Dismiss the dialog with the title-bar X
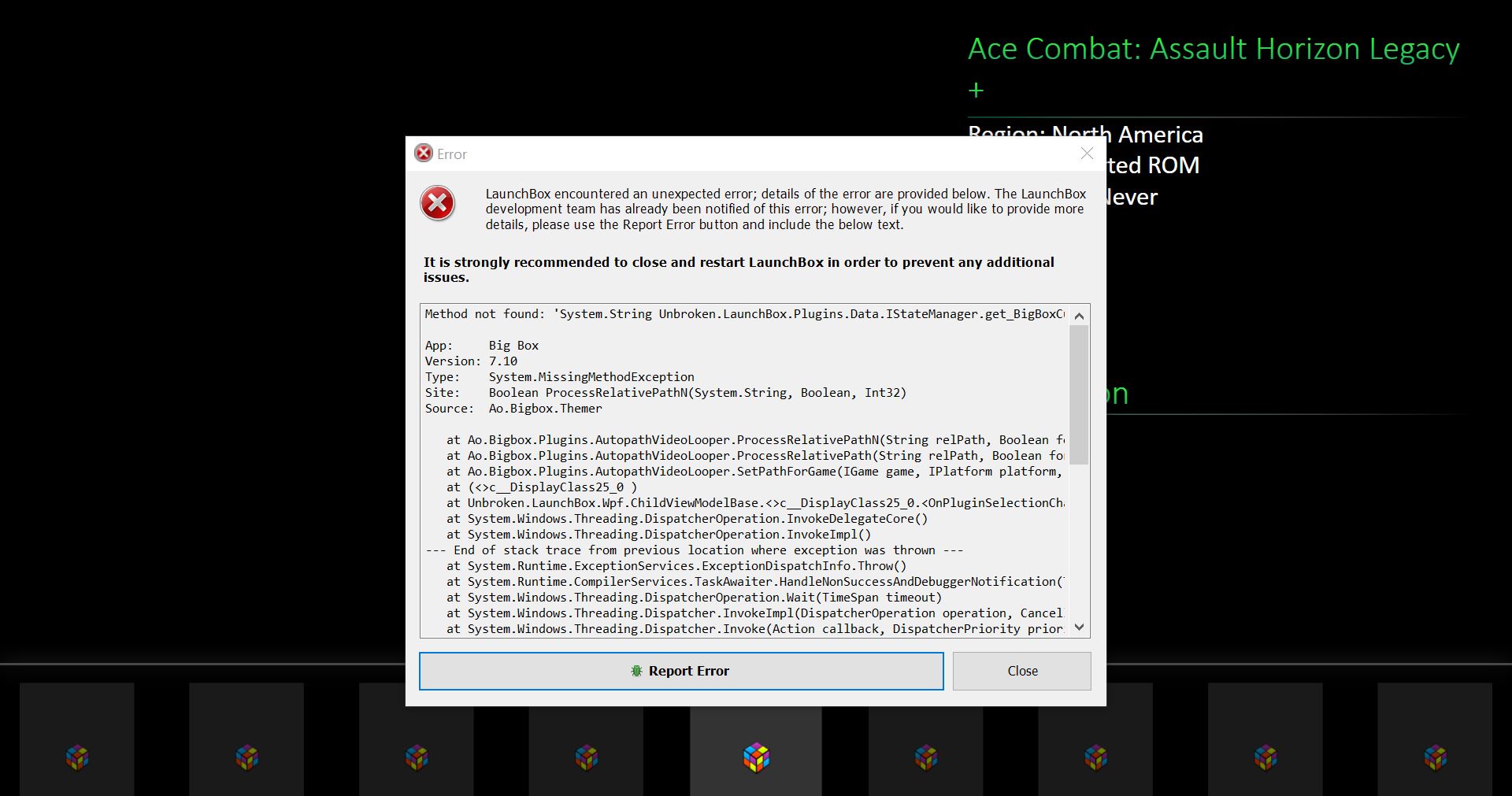Screen dimensions: 1512x796 point(1087,154)
